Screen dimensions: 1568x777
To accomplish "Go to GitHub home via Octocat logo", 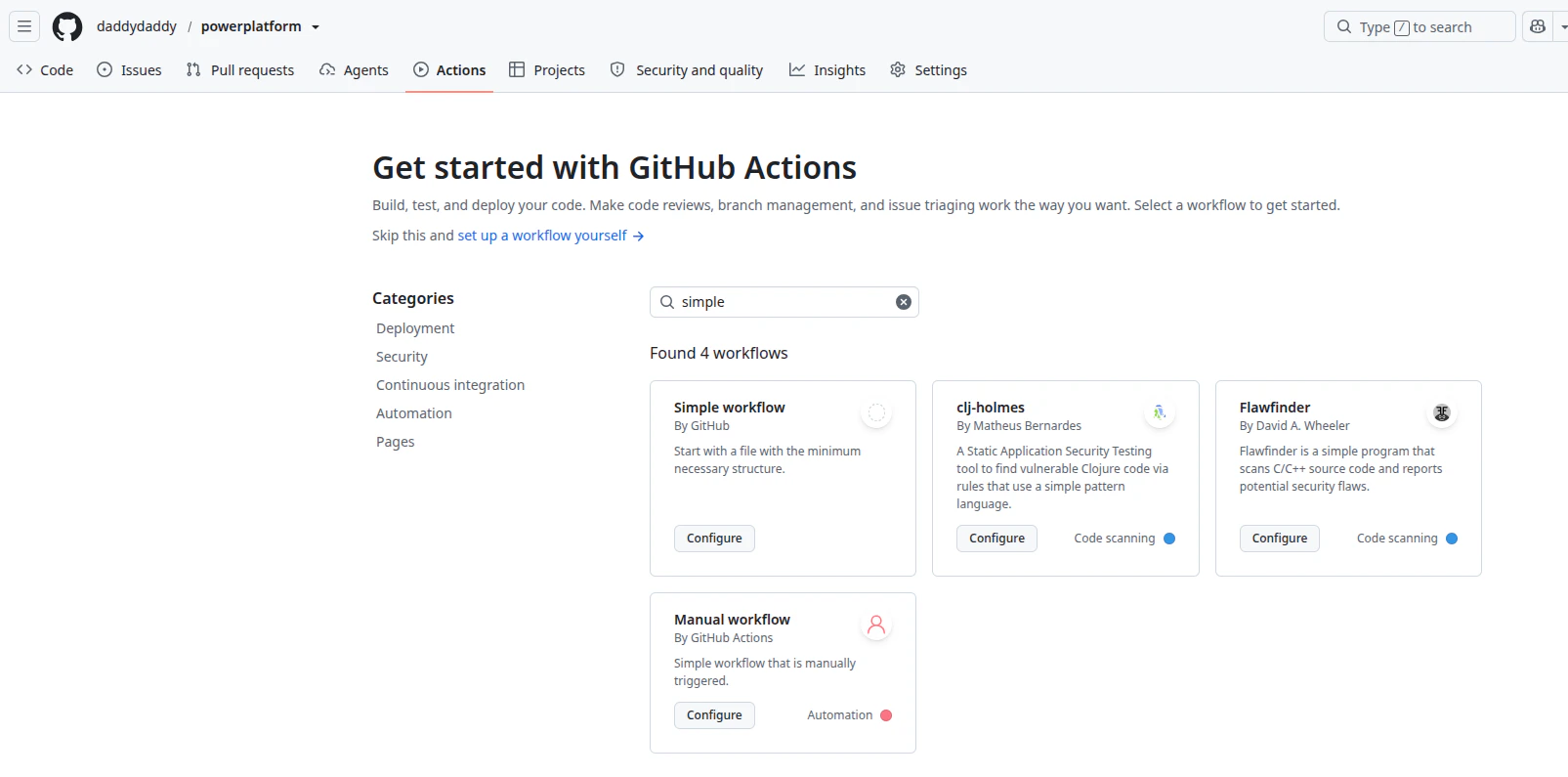I will point(67,26).
